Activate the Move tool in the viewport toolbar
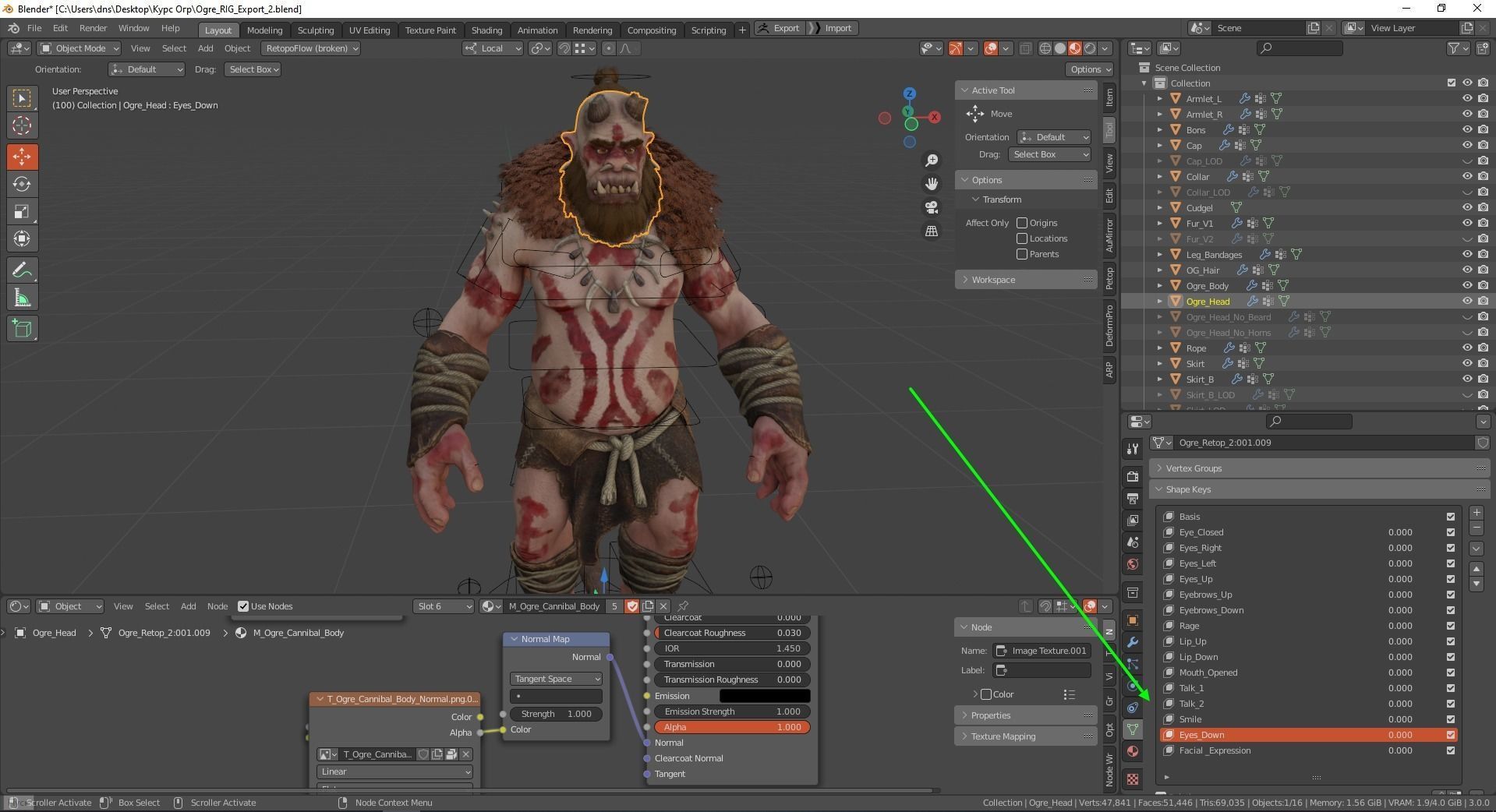Screen dimensions: 1496x812 (x=22, y=157)
